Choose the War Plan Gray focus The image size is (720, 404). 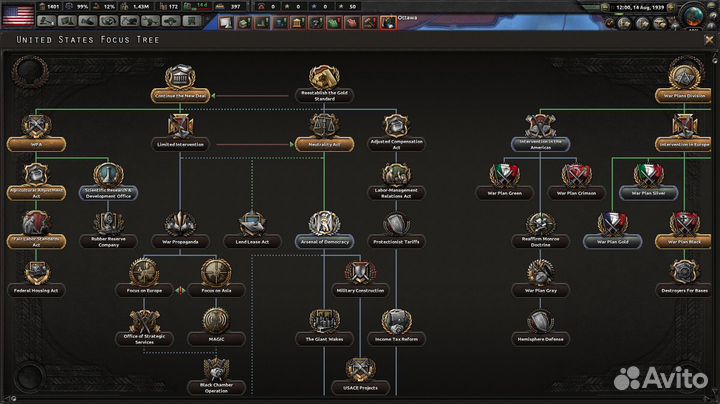coord(540,280)
